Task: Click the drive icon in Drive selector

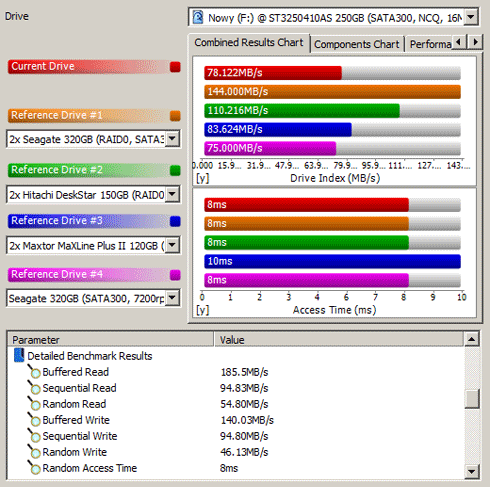Action: (198, 17)
